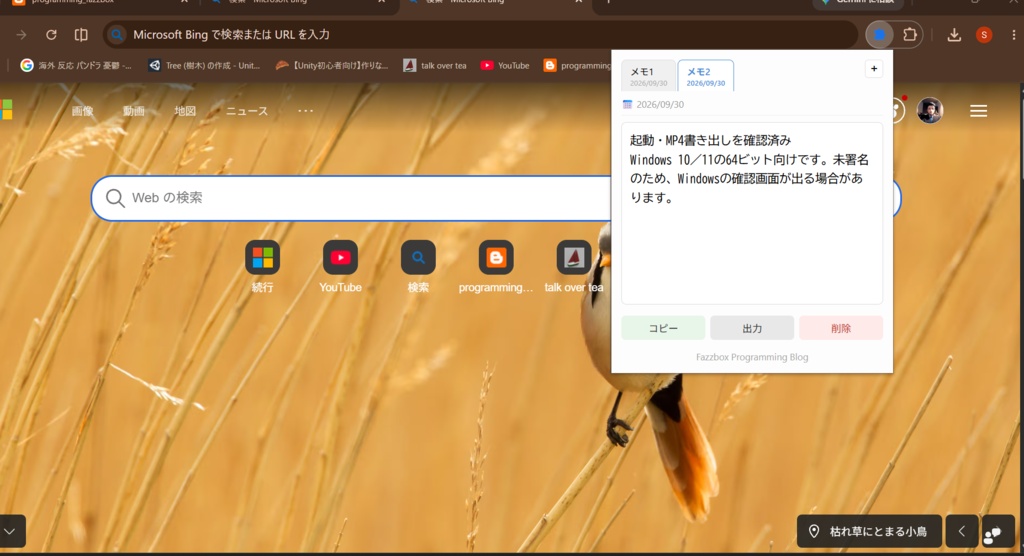
Task: Open the 地図 menu on Bing
Action: [185, 111]
